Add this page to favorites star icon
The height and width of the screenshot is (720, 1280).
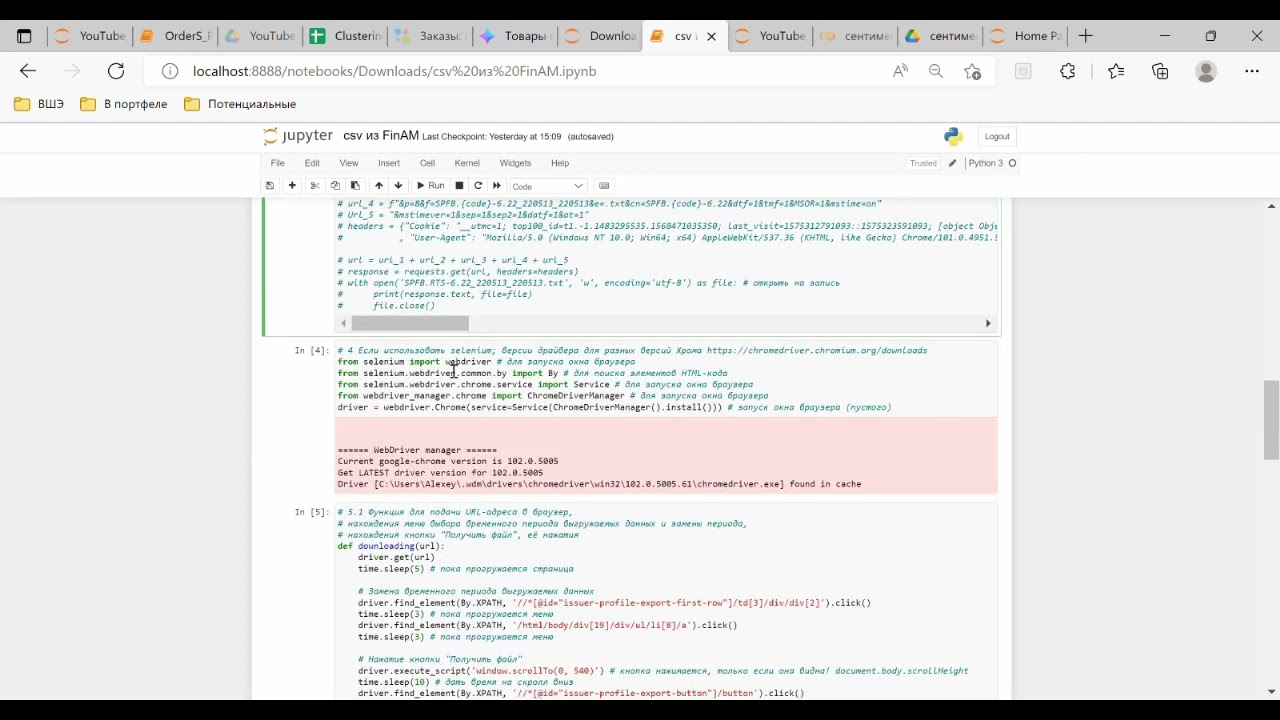972,71
